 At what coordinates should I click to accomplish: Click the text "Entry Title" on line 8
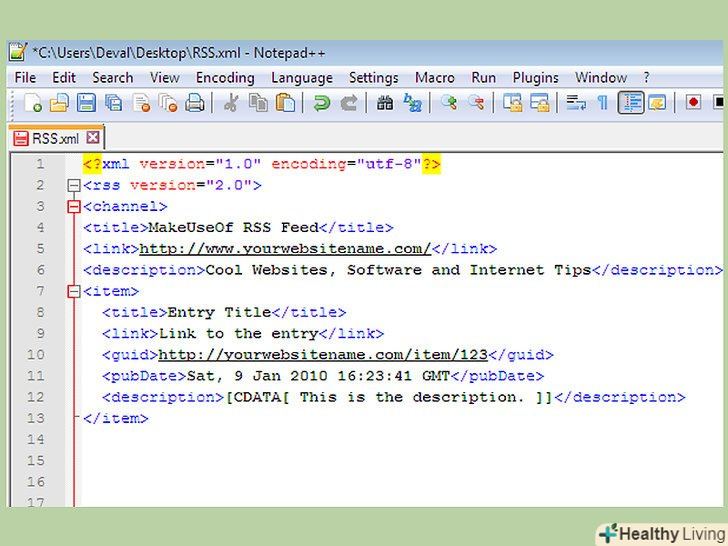(x=219, y=312)
